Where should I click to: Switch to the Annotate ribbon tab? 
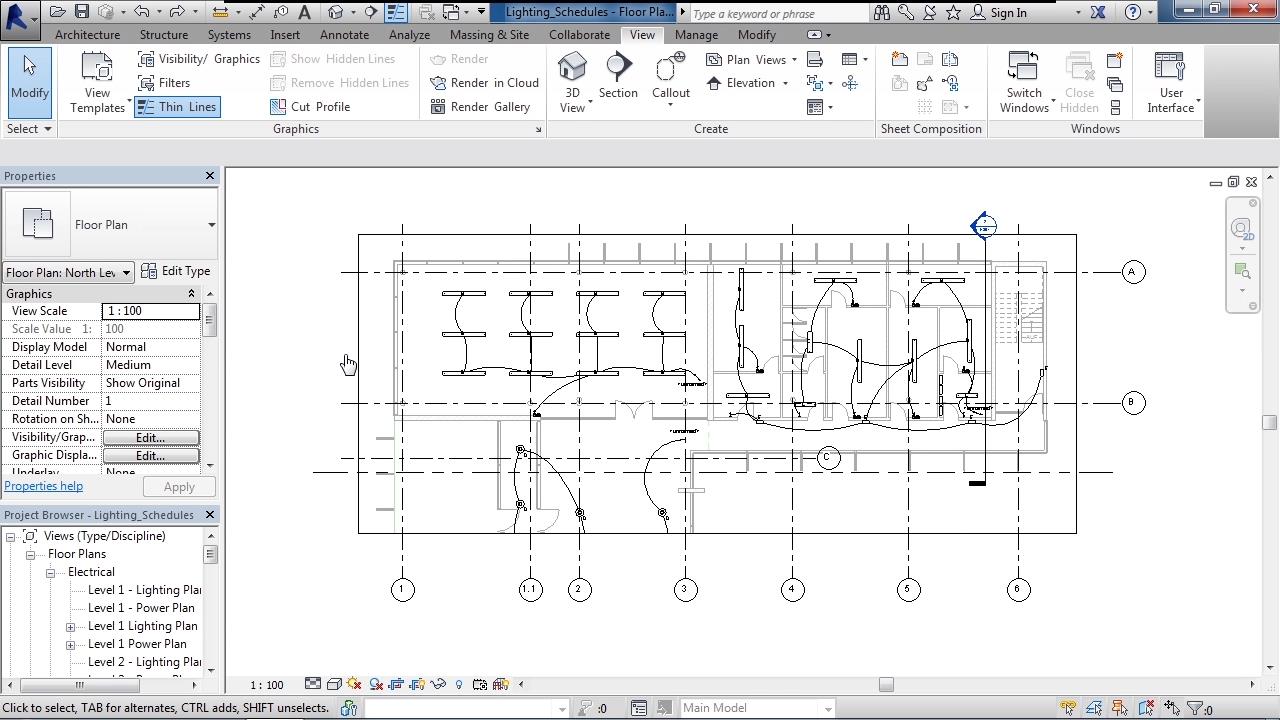344,35
